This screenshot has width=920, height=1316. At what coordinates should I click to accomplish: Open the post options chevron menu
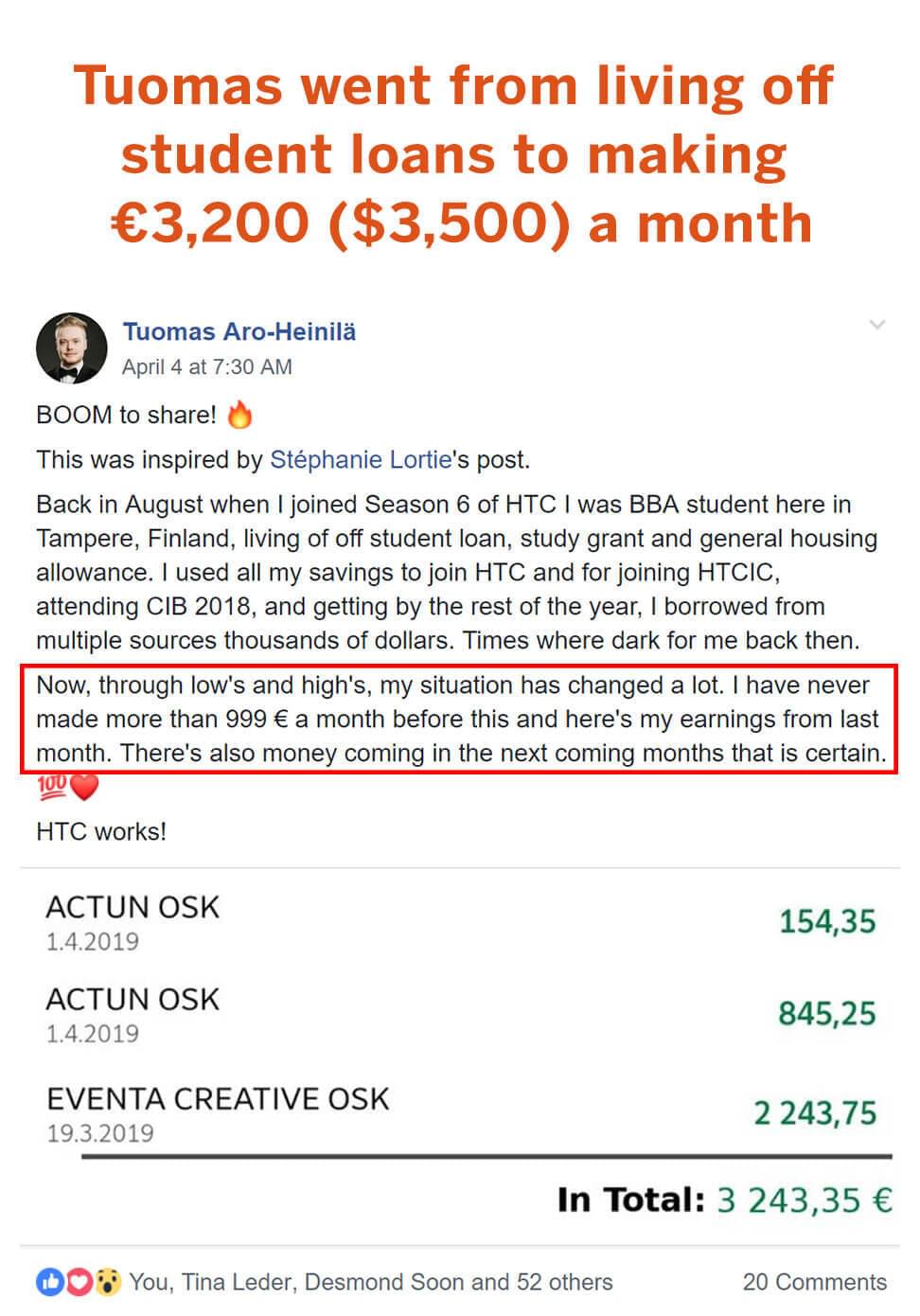click(877, 326)
